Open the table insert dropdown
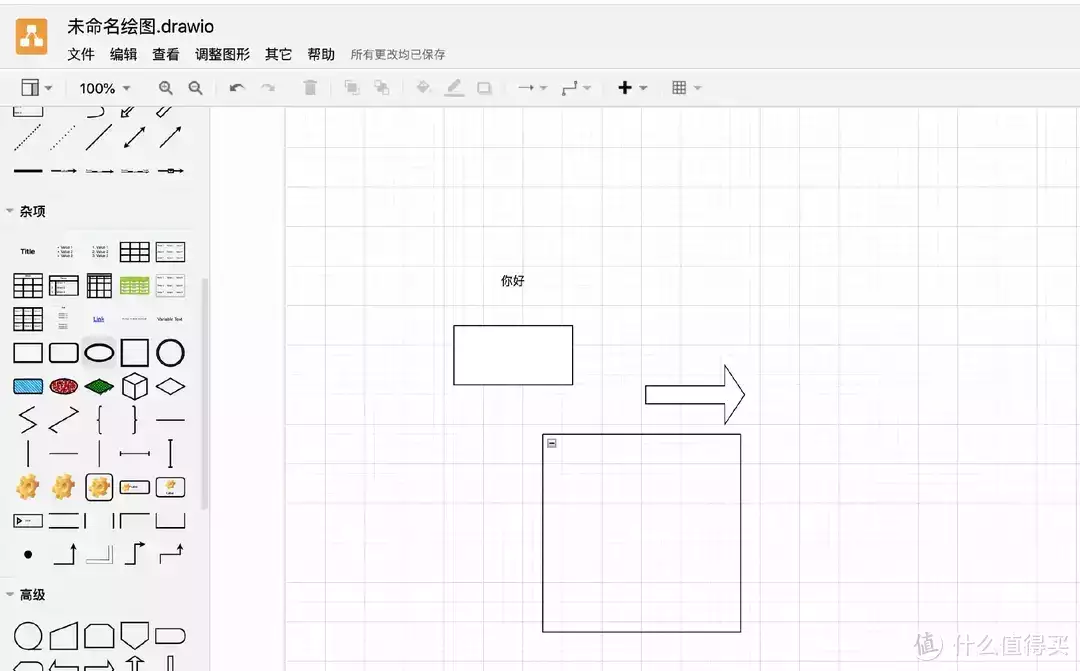This screenshot has width=1080, height=671. coord(686,87)
